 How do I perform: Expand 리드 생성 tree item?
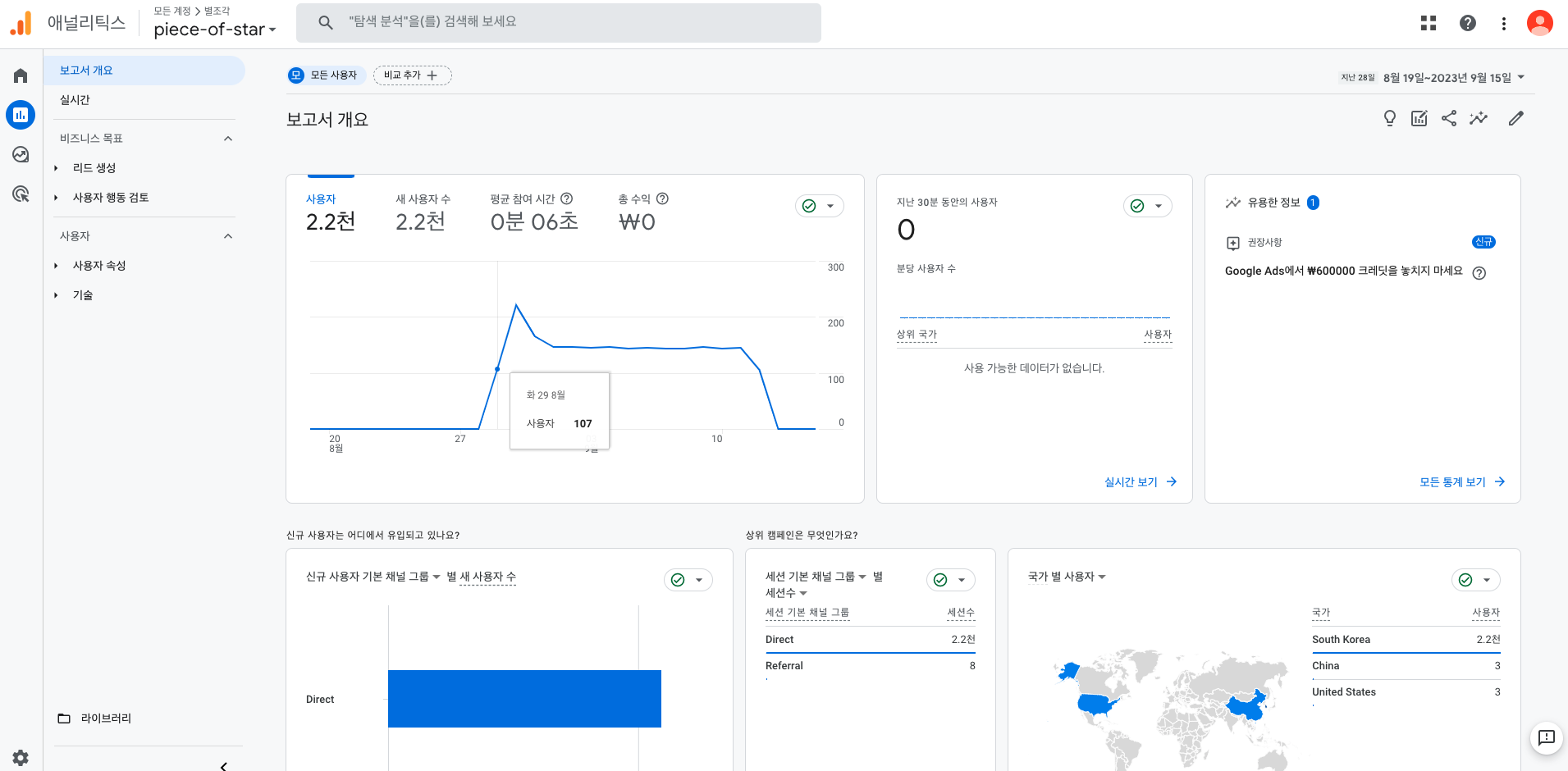tap(56, 168)
